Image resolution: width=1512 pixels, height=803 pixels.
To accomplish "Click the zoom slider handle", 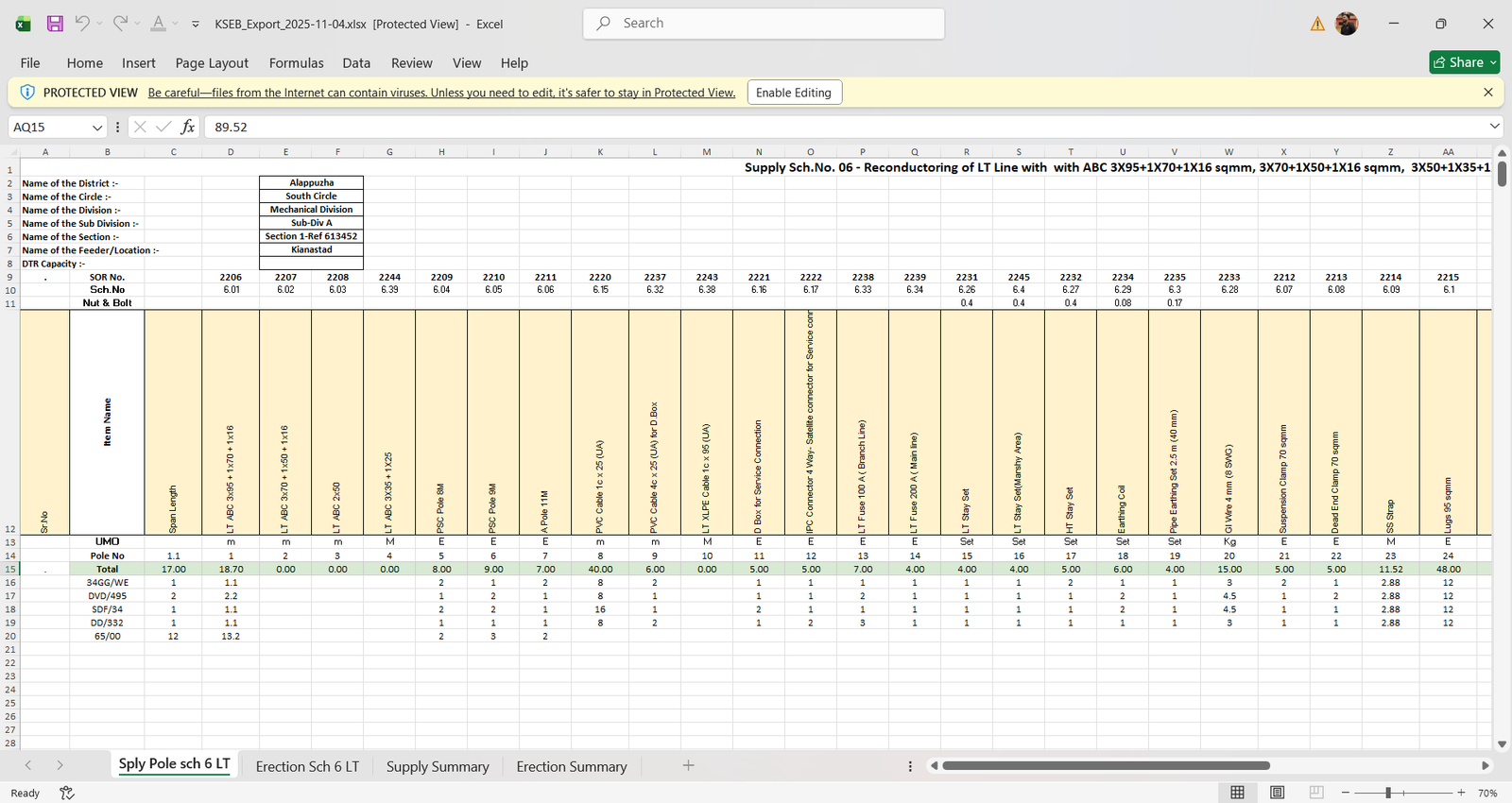I will (x=1388, y=793).
